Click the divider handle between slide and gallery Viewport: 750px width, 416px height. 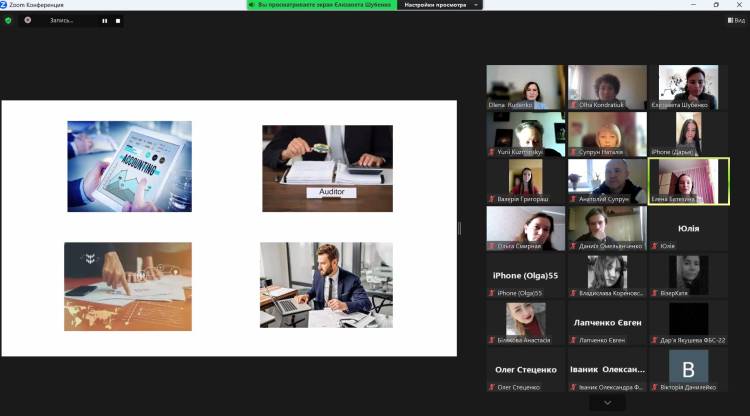coord(459,228)
